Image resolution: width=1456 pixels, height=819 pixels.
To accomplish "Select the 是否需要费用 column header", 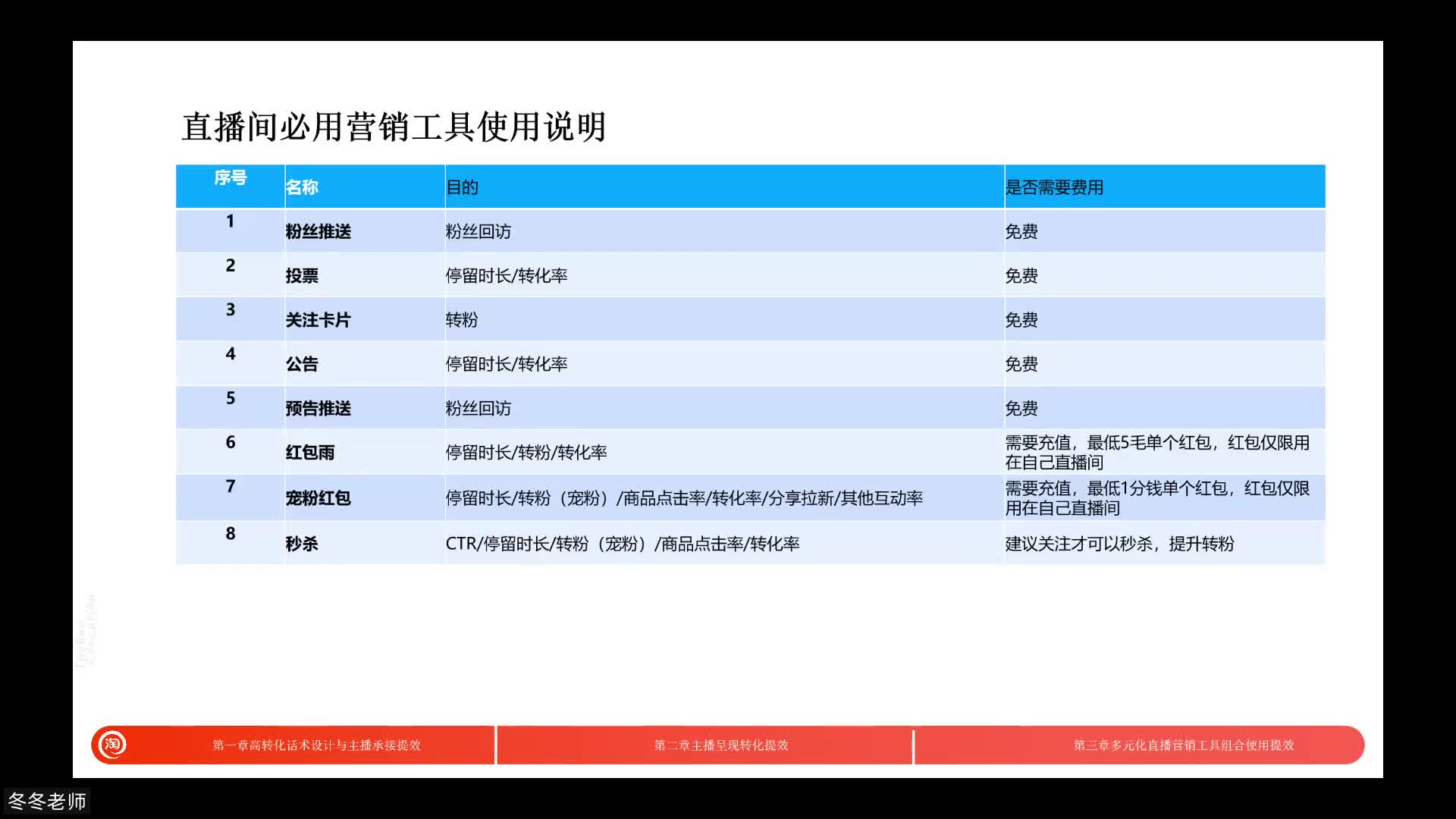I will click(1056, 187).
